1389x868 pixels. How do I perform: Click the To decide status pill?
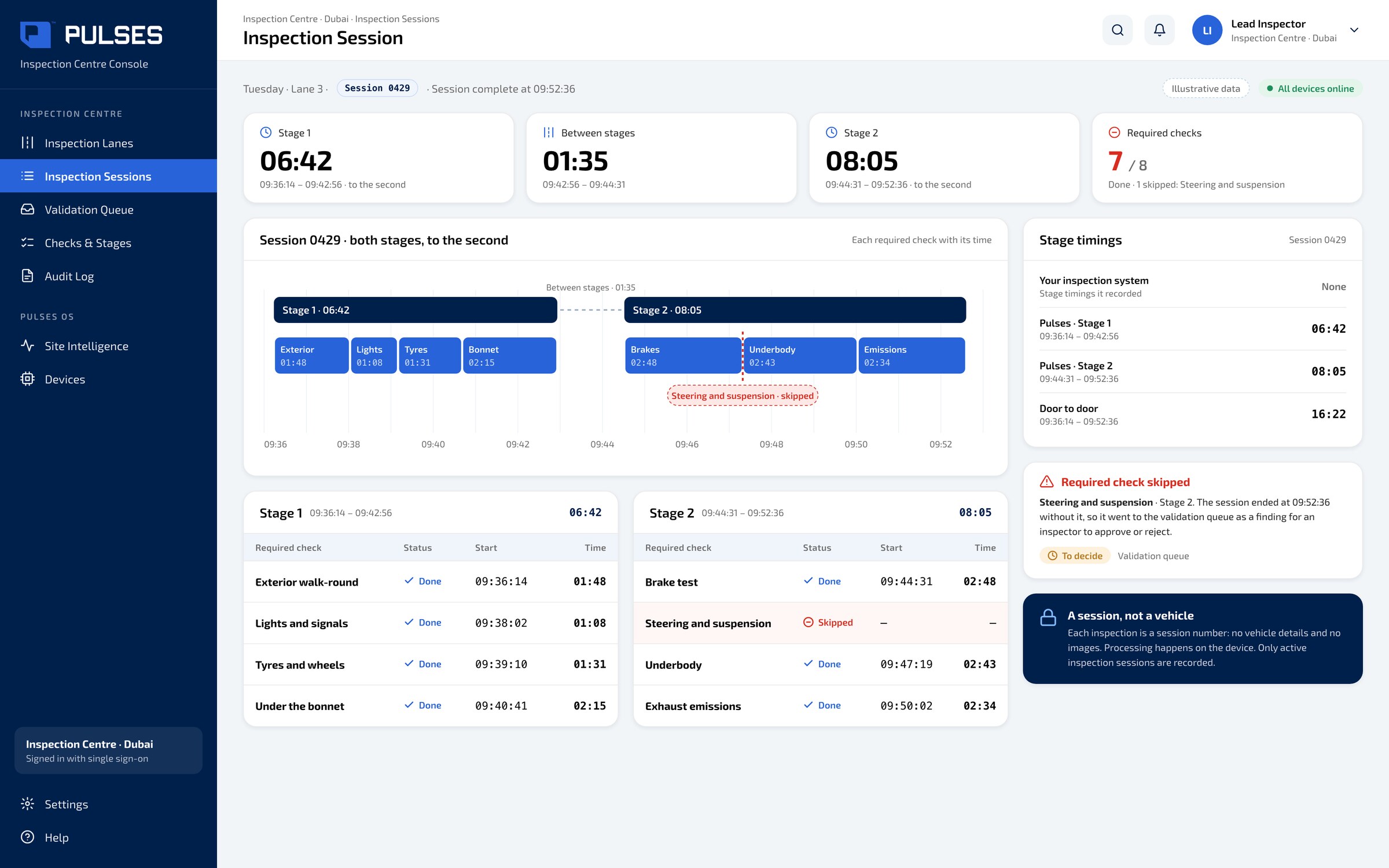pyautogui.click(x=1075, y=556)
